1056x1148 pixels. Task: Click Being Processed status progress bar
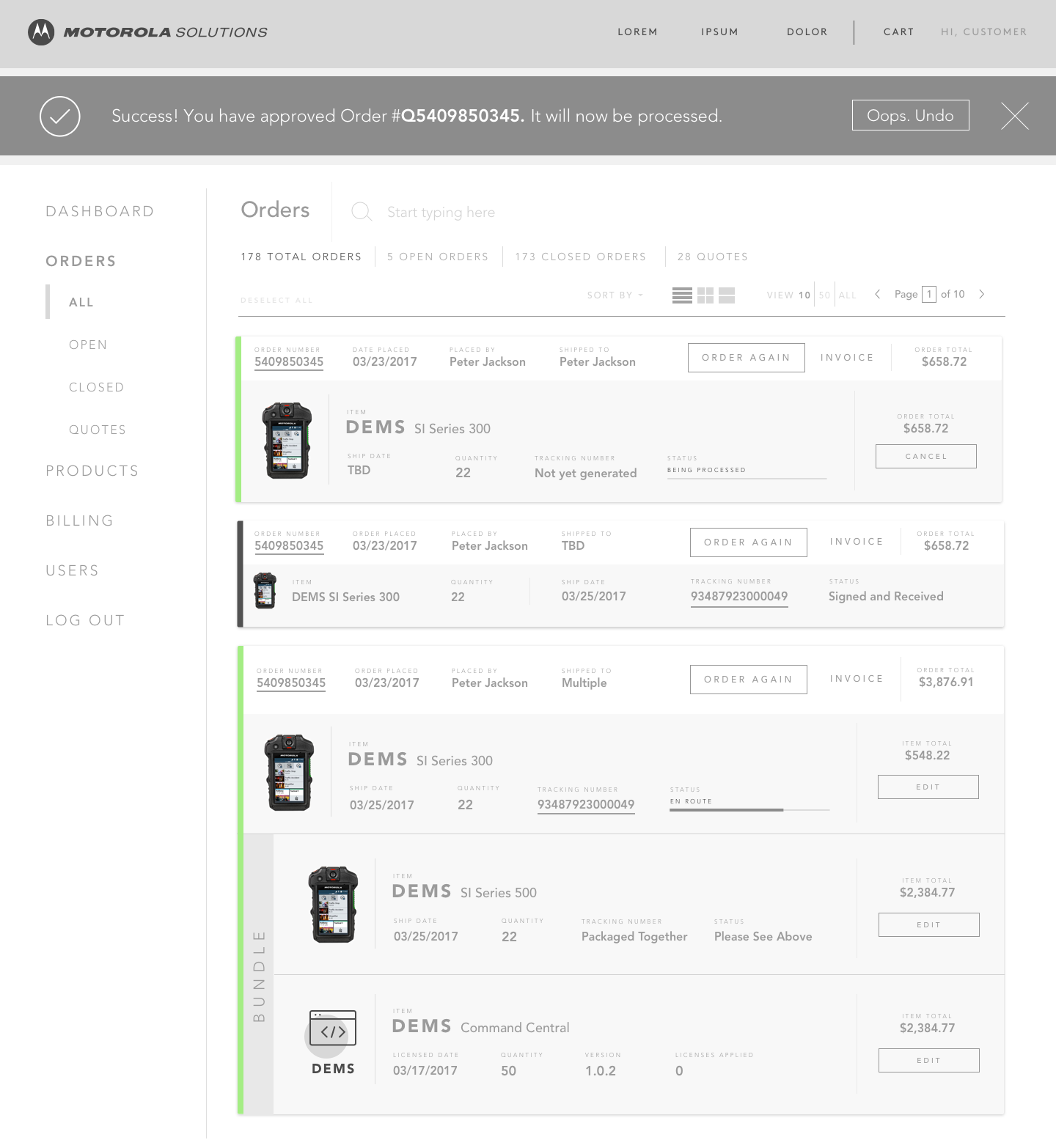coord(747,478)
